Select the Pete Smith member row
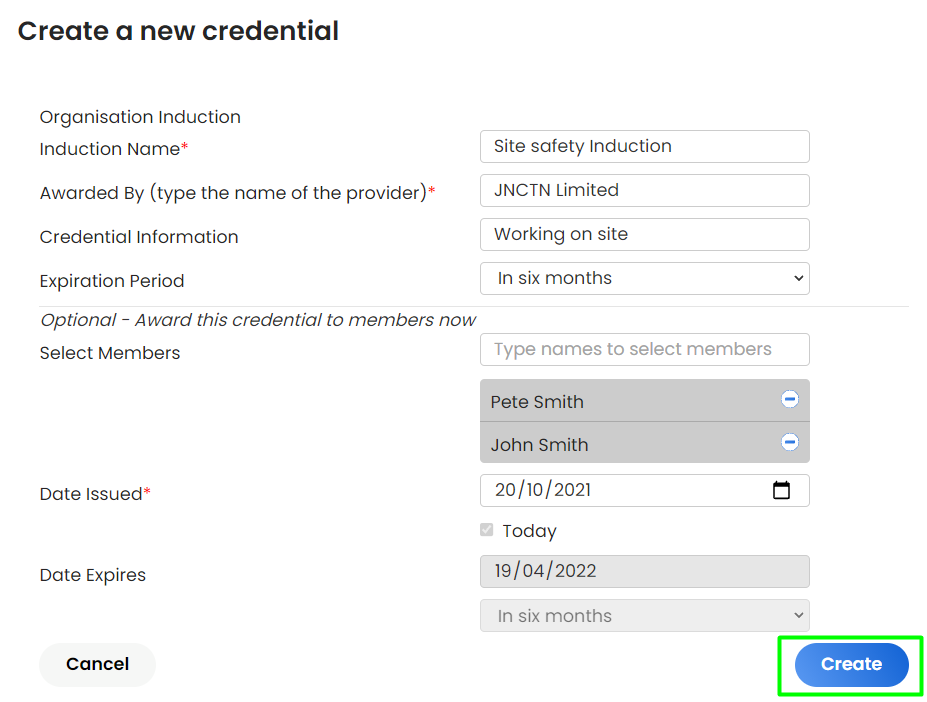927x702 pixels. pyautogui.click(x=644, y=400)
